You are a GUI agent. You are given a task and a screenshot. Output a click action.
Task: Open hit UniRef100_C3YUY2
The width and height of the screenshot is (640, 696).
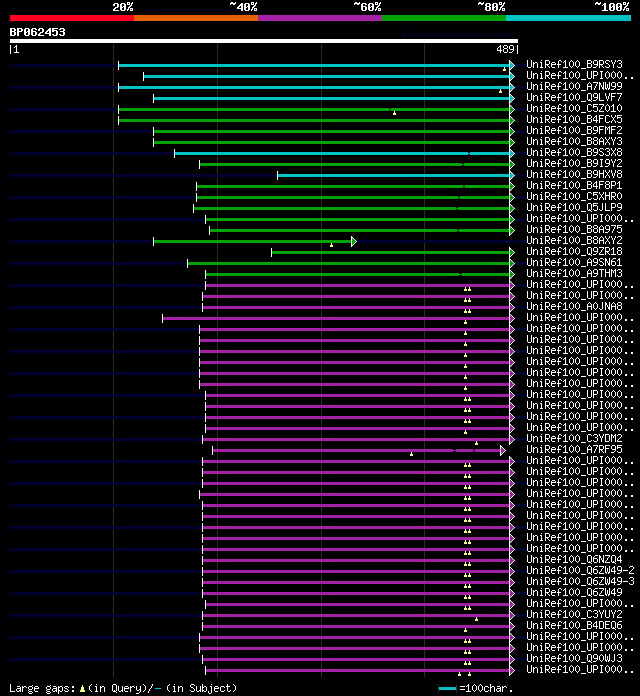(x=574, y=614)
